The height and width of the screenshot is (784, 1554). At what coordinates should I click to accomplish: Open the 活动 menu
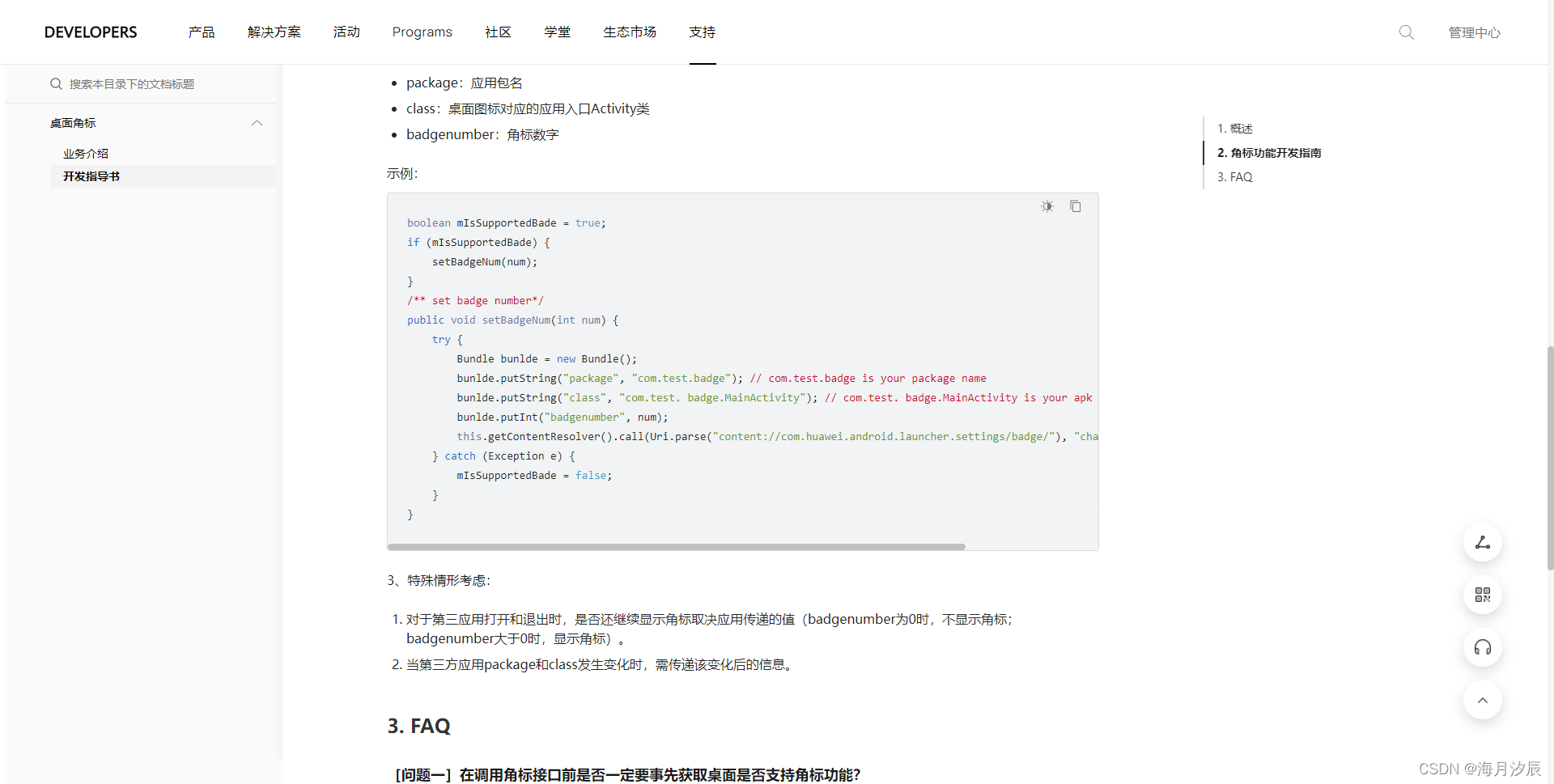coord(346,32)
